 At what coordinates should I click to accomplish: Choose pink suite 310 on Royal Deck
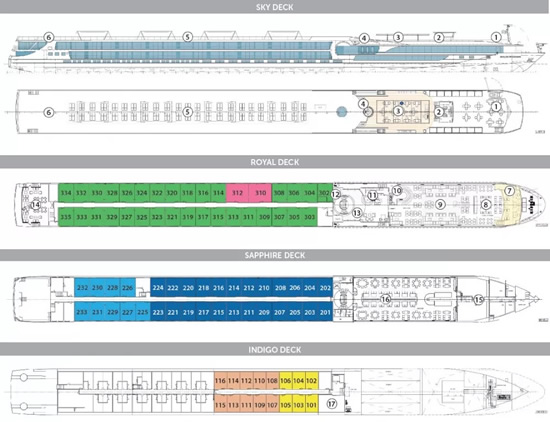click(x=260, y=193)
